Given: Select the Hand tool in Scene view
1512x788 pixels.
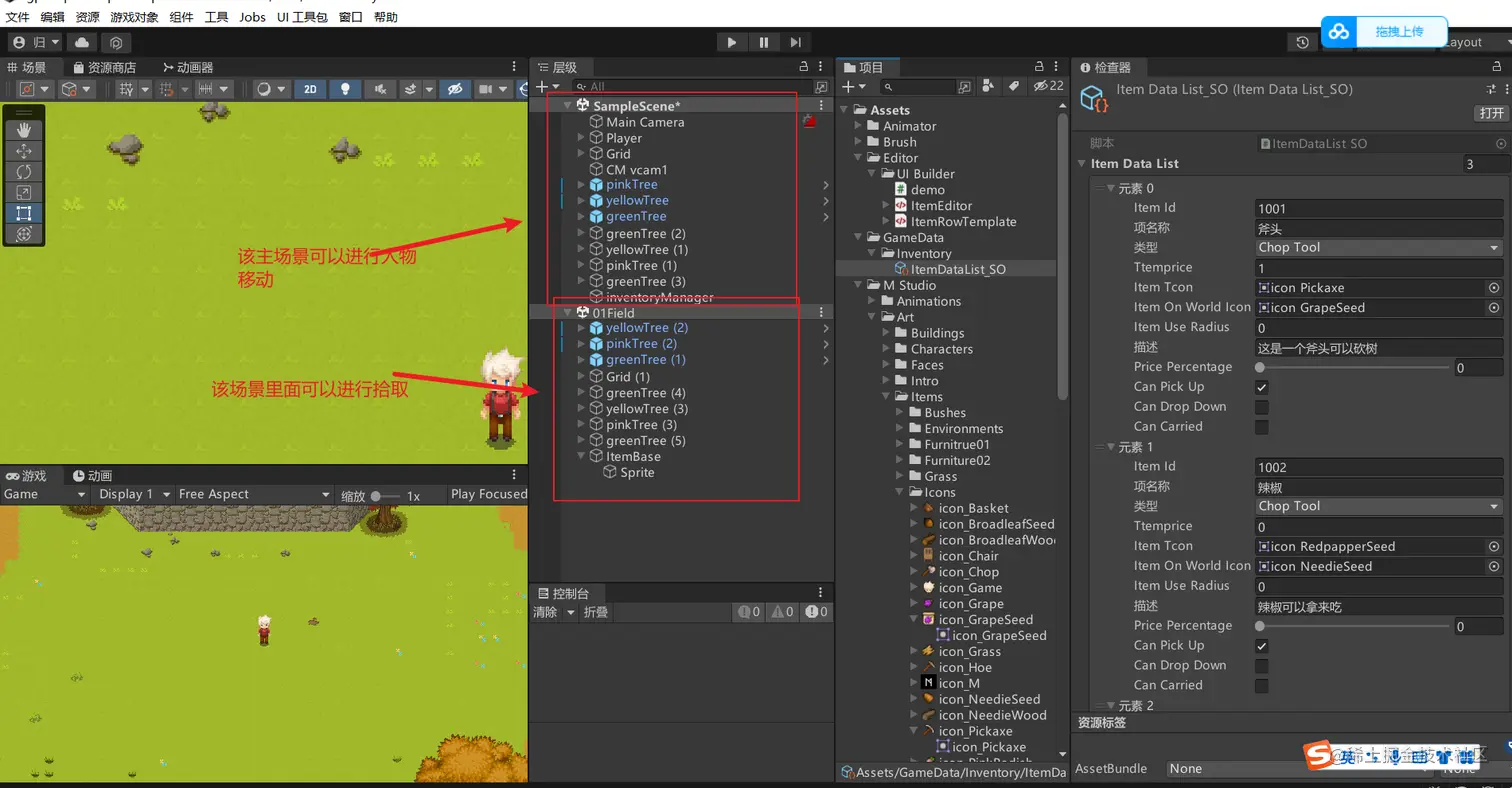Looking at the screenshot, I should [24, 129].
